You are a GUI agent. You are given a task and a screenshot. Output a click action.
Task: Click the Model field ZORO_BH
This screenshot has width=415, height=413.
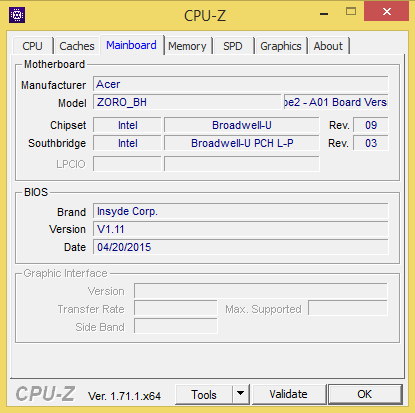point(187,102)
